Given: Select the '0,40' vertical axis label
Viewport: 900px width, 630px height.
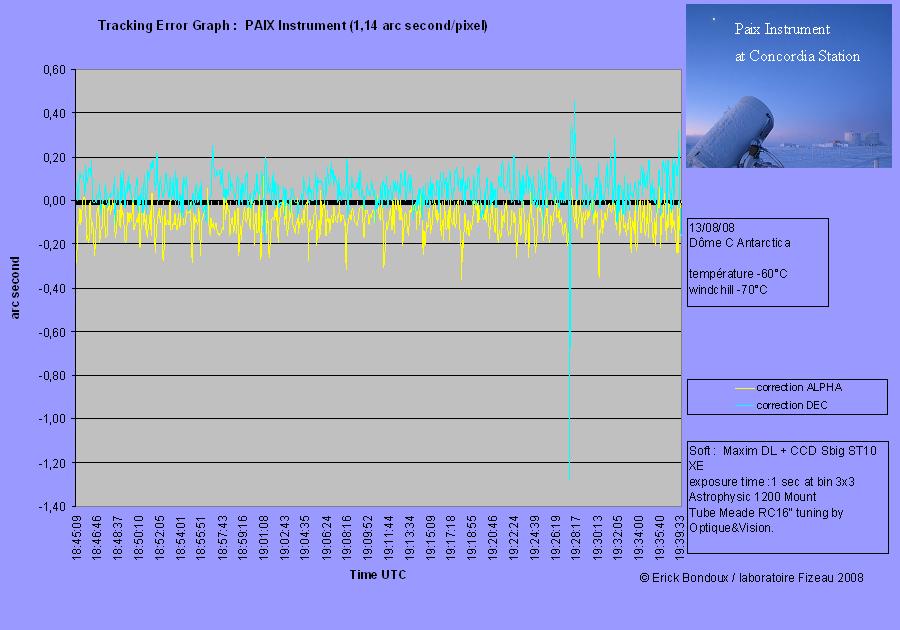Looking at the screenshot, I should click(x=55, y=114).
